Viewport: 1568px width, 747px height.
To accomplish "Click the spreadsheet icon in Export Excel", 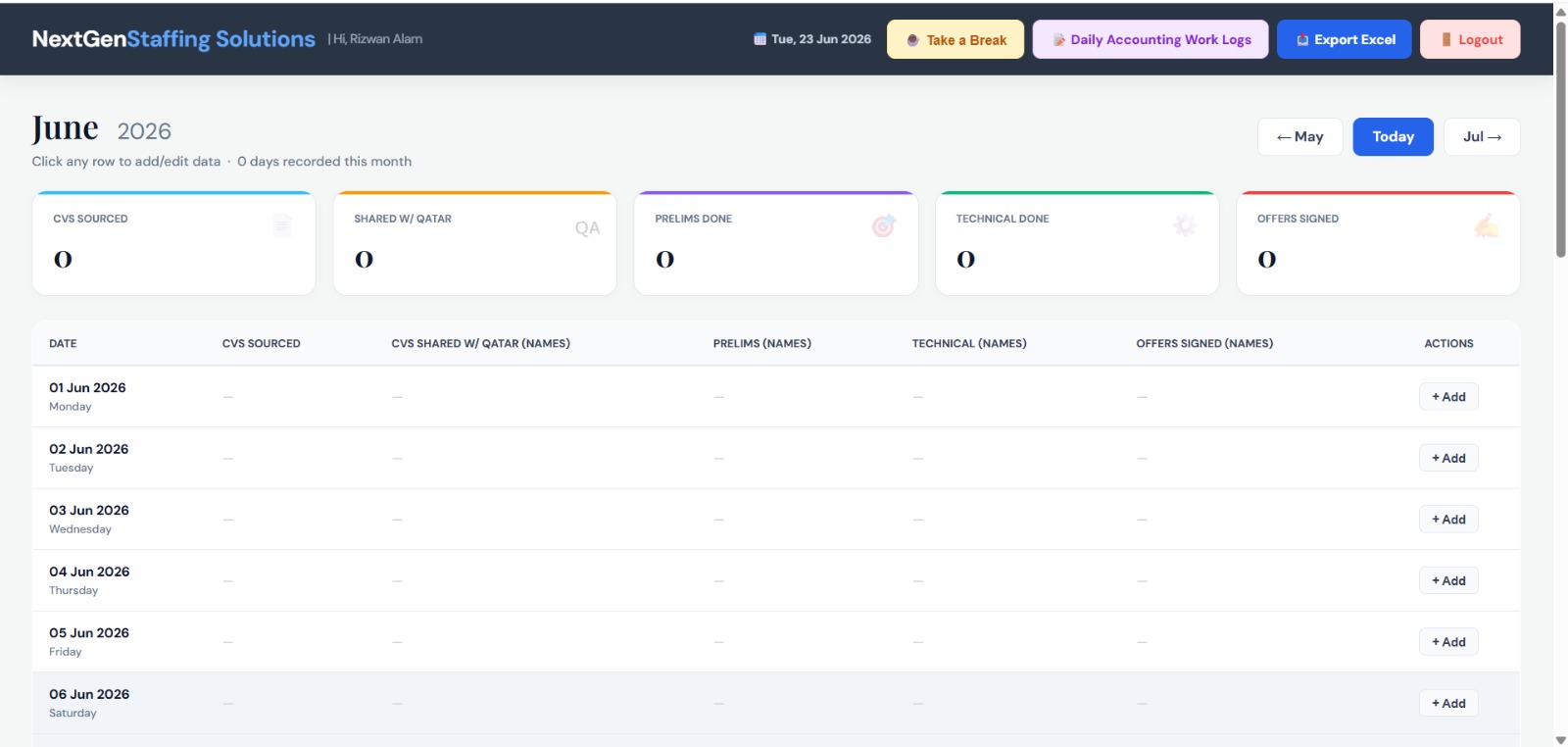I will 1302,40.
